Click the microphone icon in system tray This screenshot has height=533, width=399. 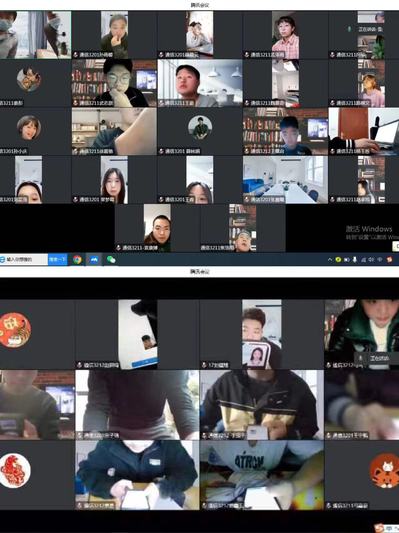tap(354, 260)
